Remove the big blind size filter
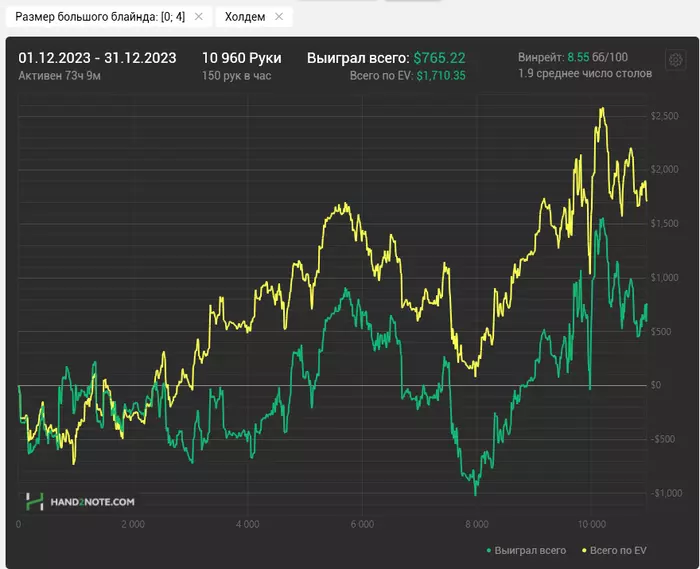700x569 pixels. [199, 17]
